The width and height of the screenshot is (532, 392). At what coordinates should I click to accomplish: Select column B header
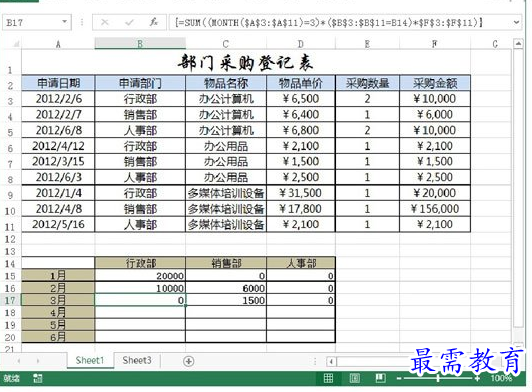(x=140, y=44)
